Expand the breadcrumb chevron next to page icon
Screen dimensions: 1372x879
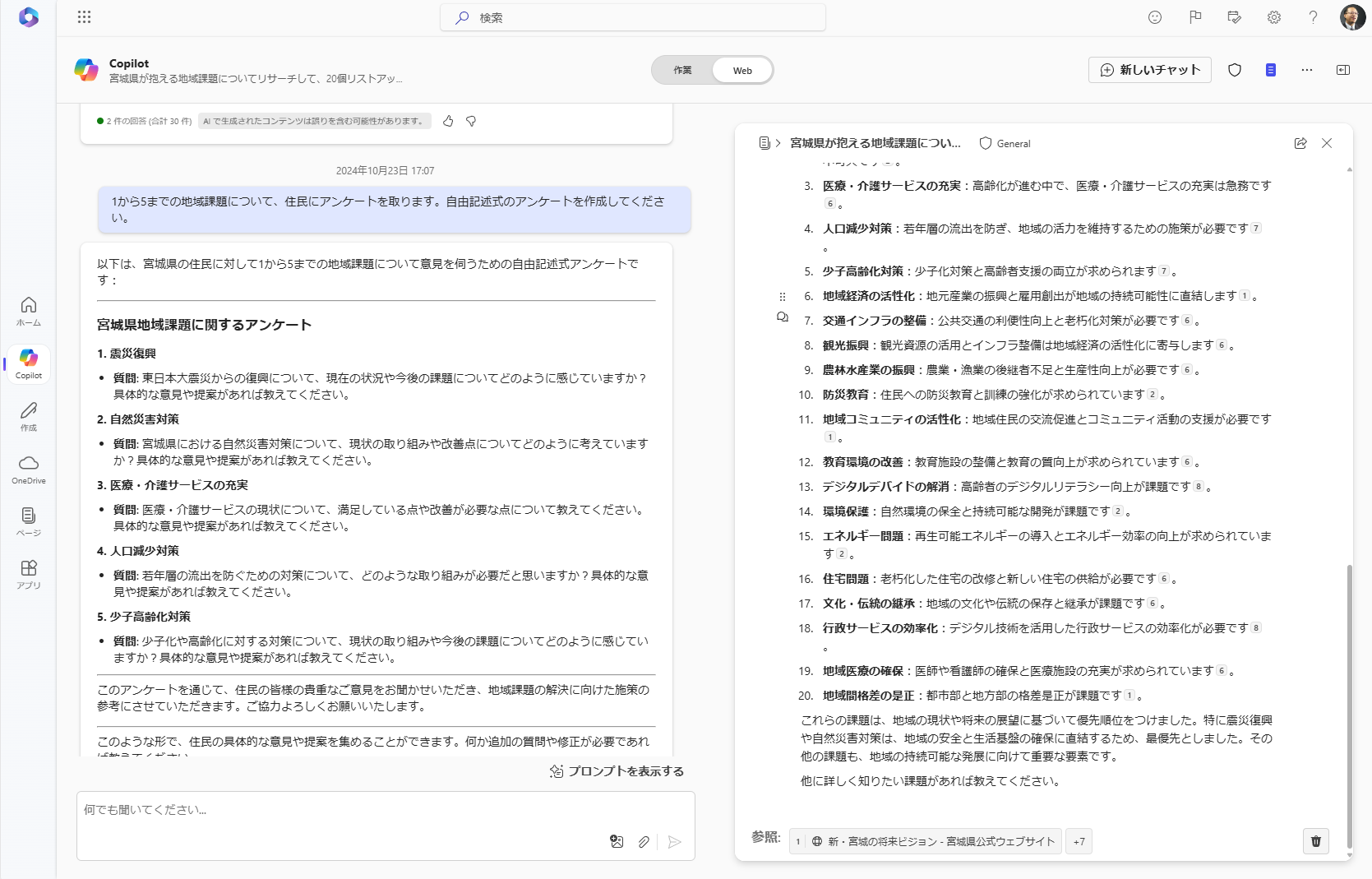point(778,143)
